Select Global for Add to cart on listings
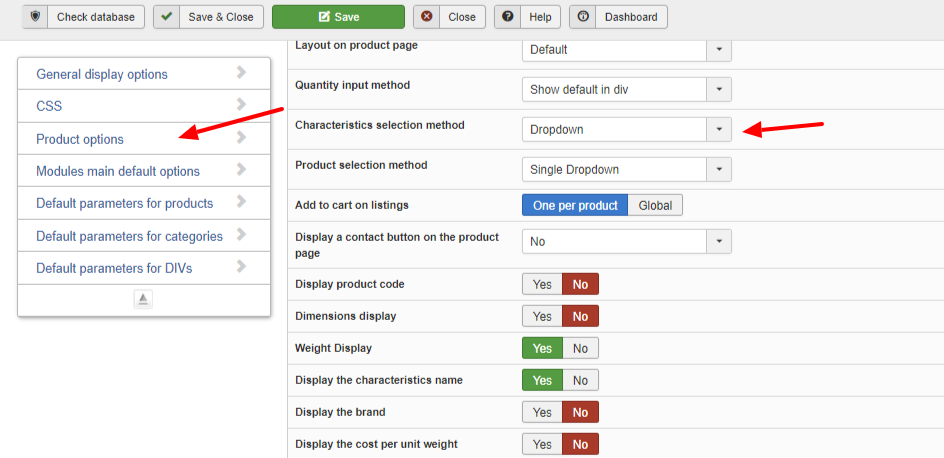The width and height of the screenshot is (944, 458). coord(655,205)
